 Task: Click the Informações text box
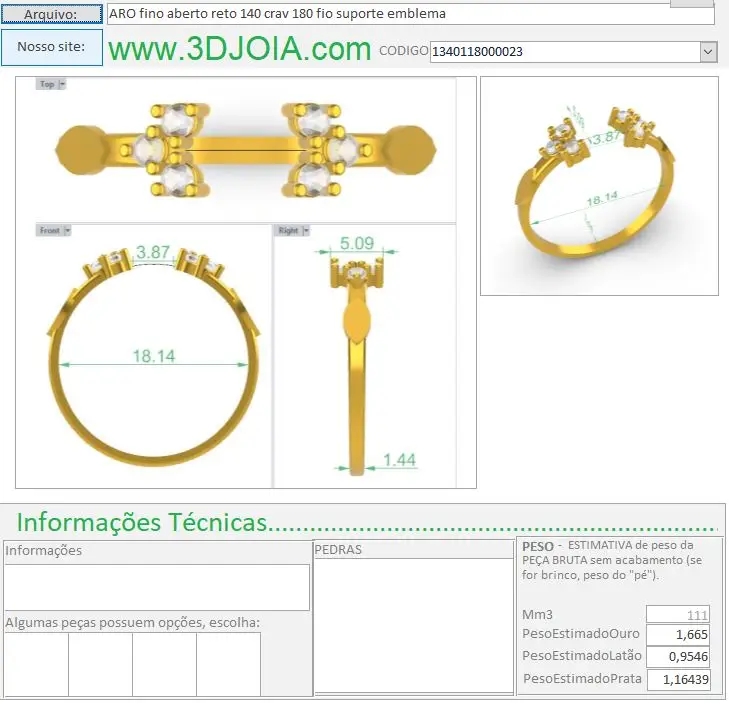(x=157, y=587)
